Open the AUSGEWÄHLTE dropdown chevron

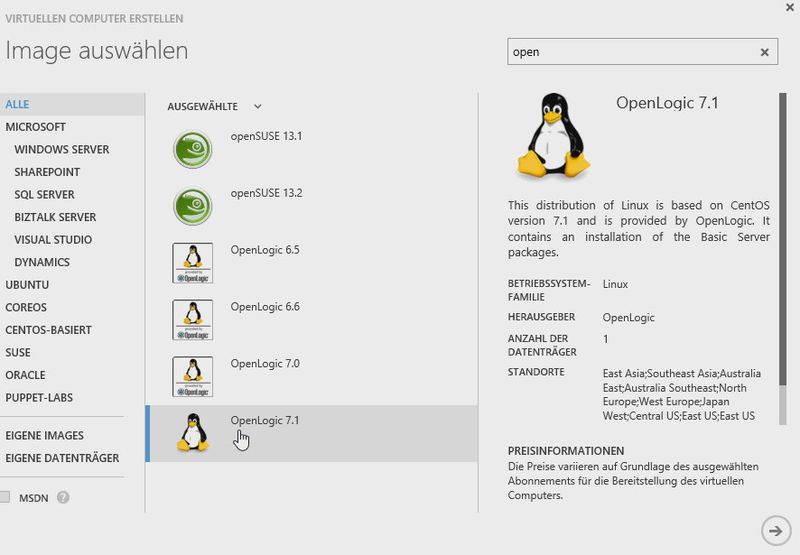click(258, 107)
